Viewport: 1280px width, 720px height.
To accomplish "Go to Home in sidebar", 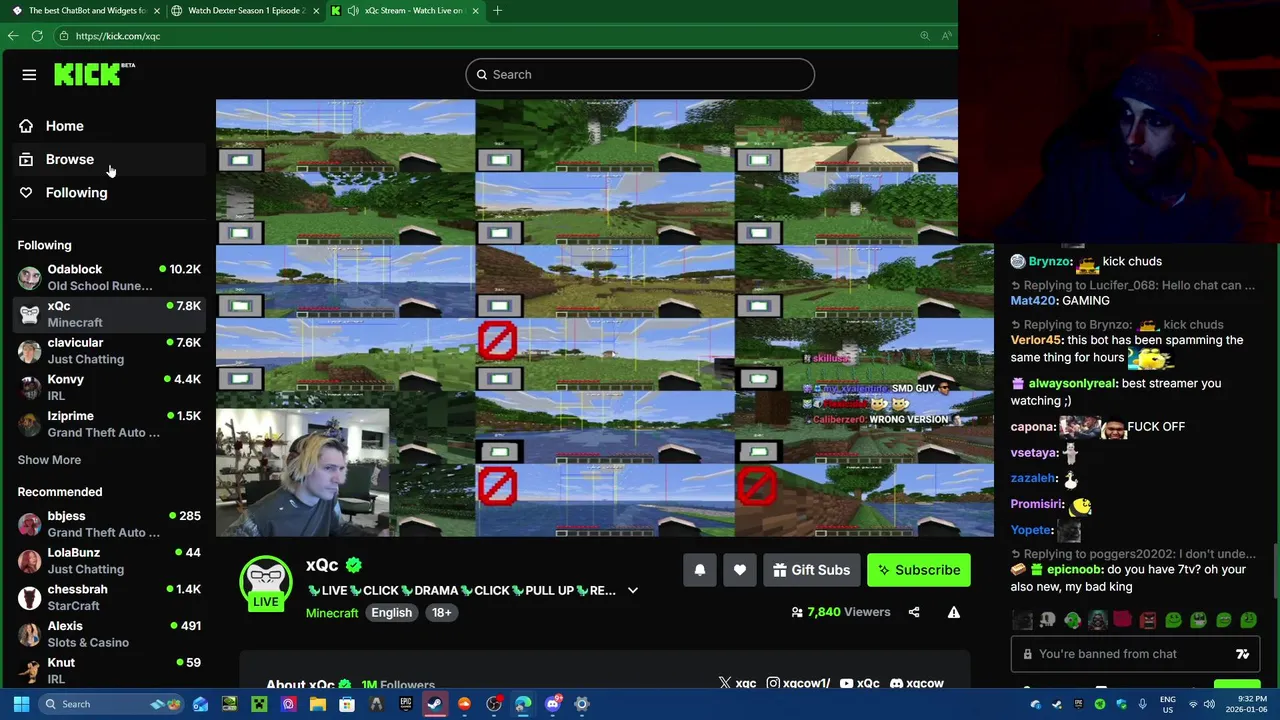I will (110, 126).
